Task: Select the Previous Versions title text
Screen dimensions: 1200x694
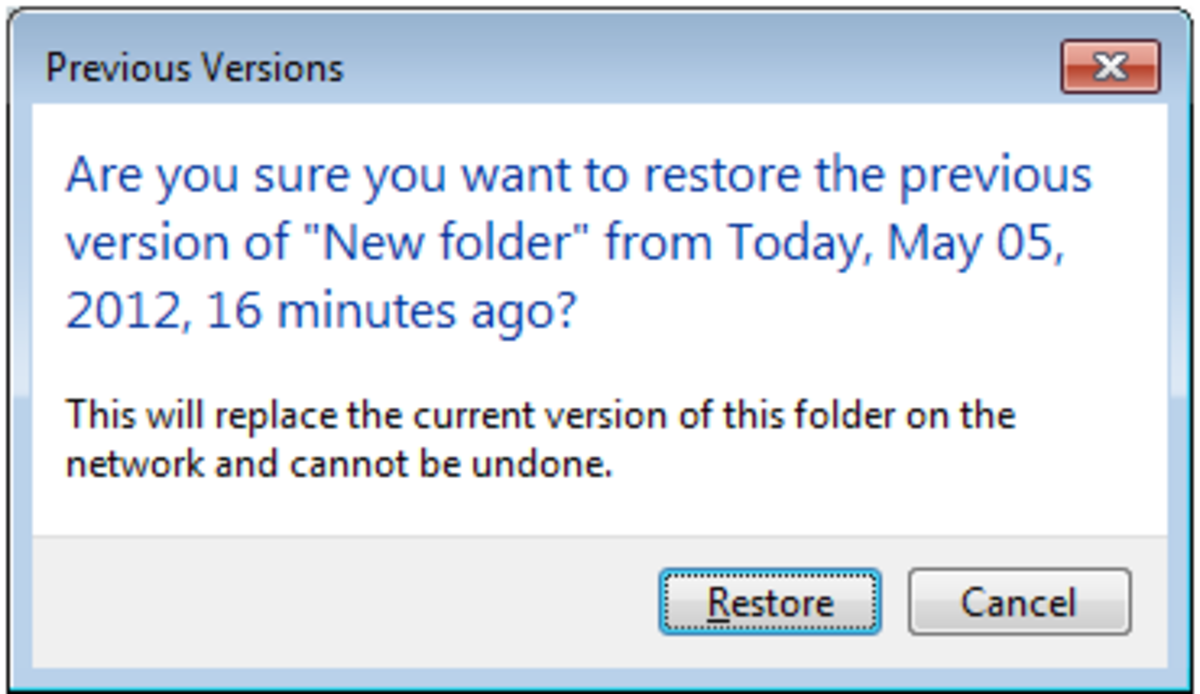Action: (x=195, y=68)
